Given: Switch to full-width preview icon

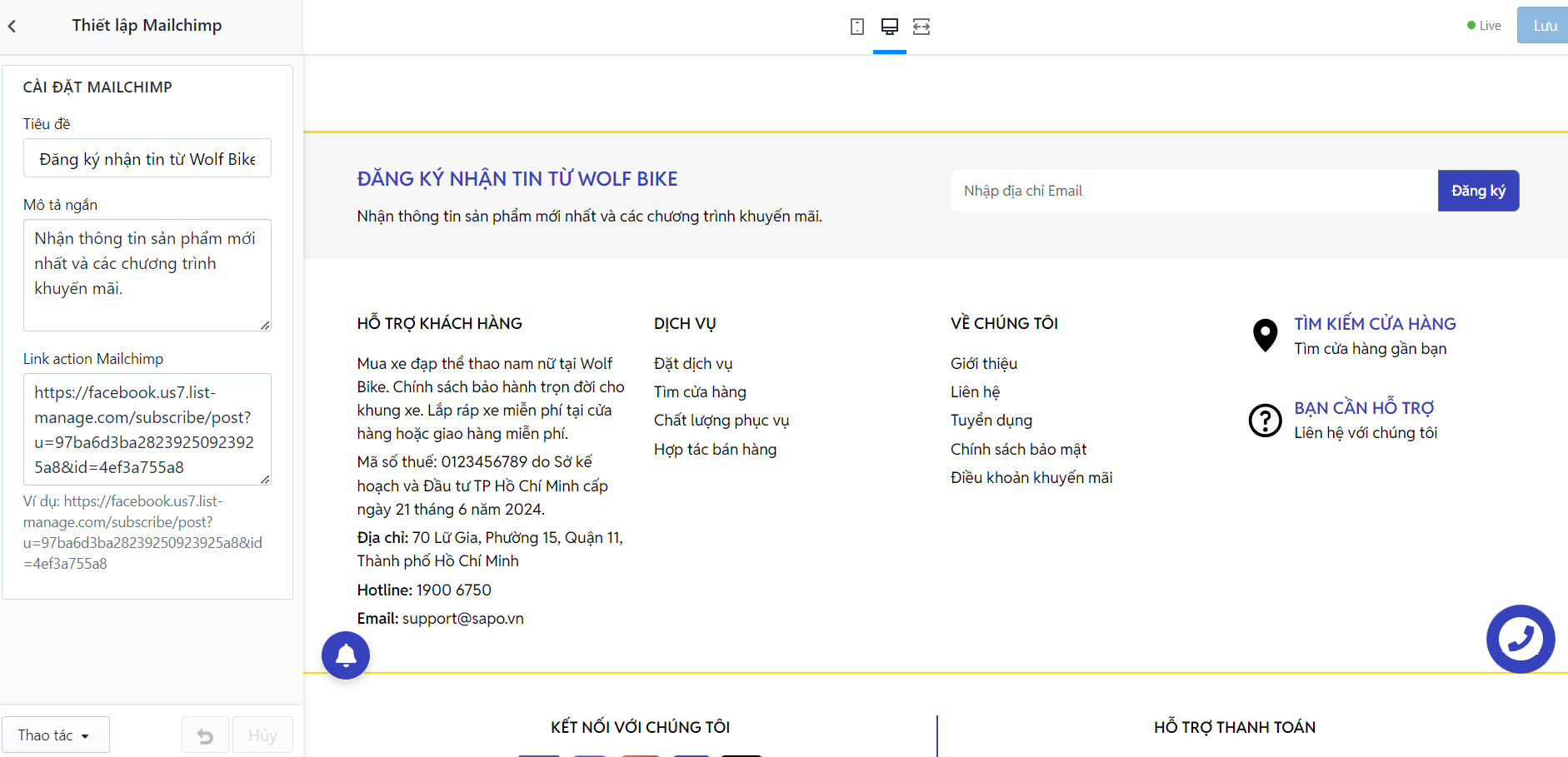Looking at the screenshot, I should [921, 27].
